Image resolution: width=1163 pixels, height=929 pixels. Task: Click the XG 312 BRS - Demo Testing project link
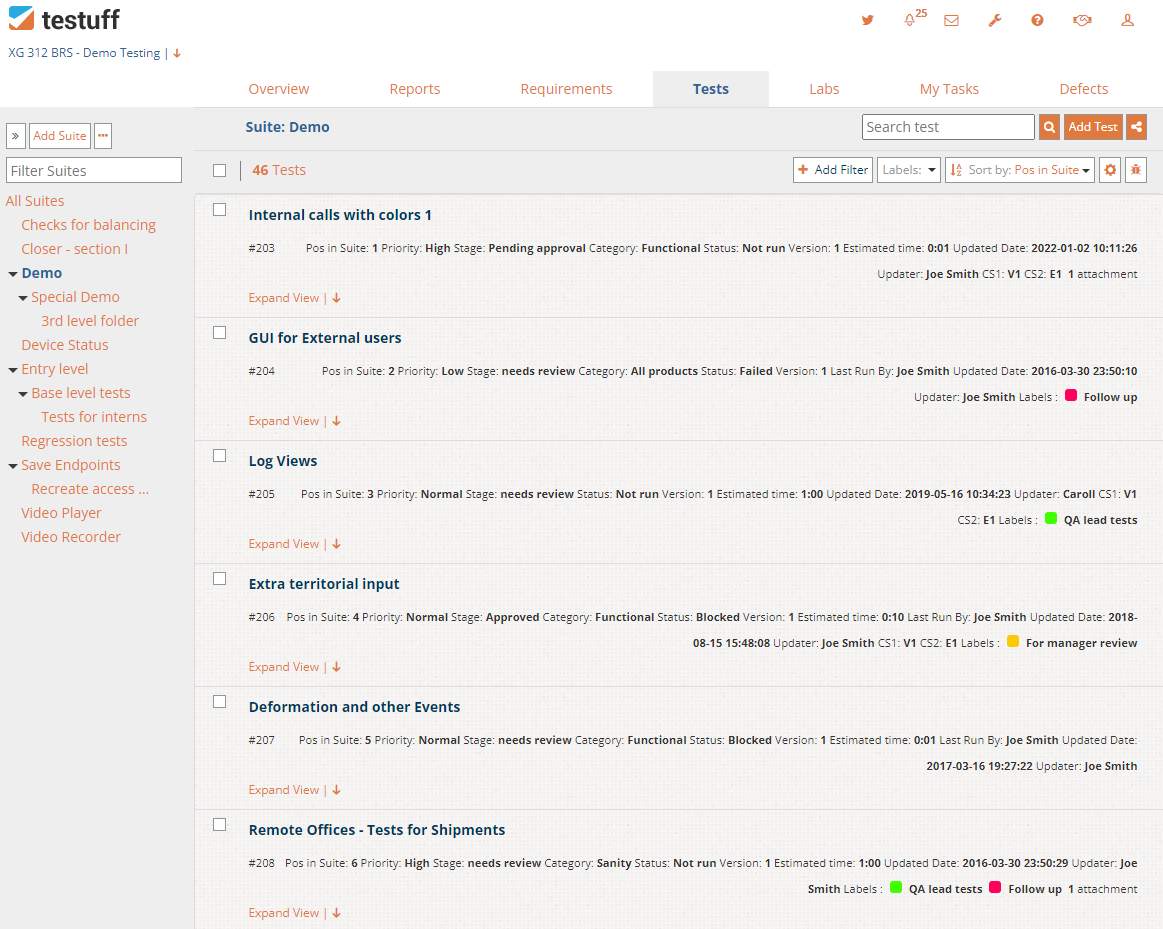pyautogui.click(x=84, y=53)
